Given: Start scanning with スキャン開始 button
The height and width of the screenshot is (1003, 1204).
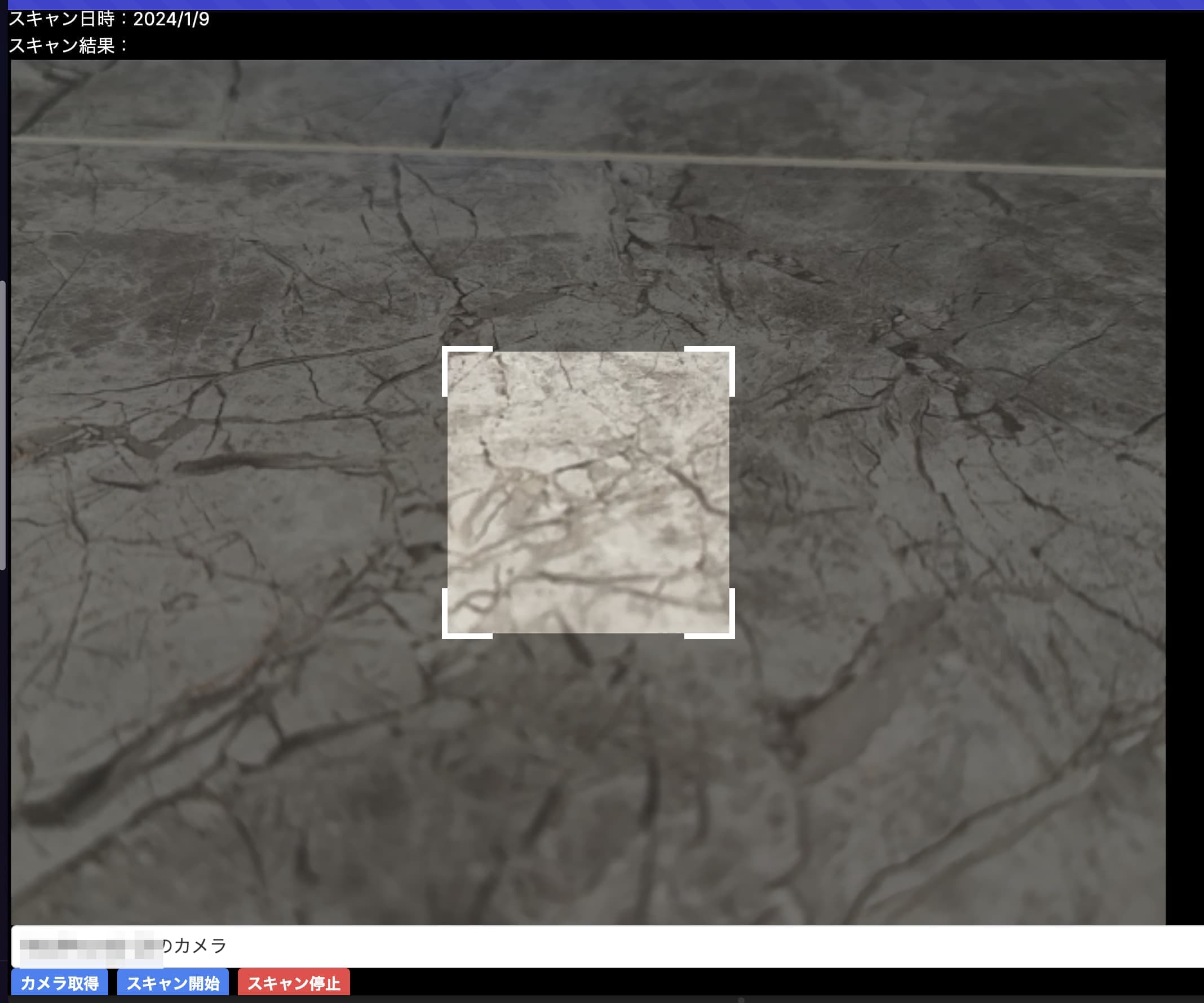Looking at the screenshot, I should coord(172,983).
